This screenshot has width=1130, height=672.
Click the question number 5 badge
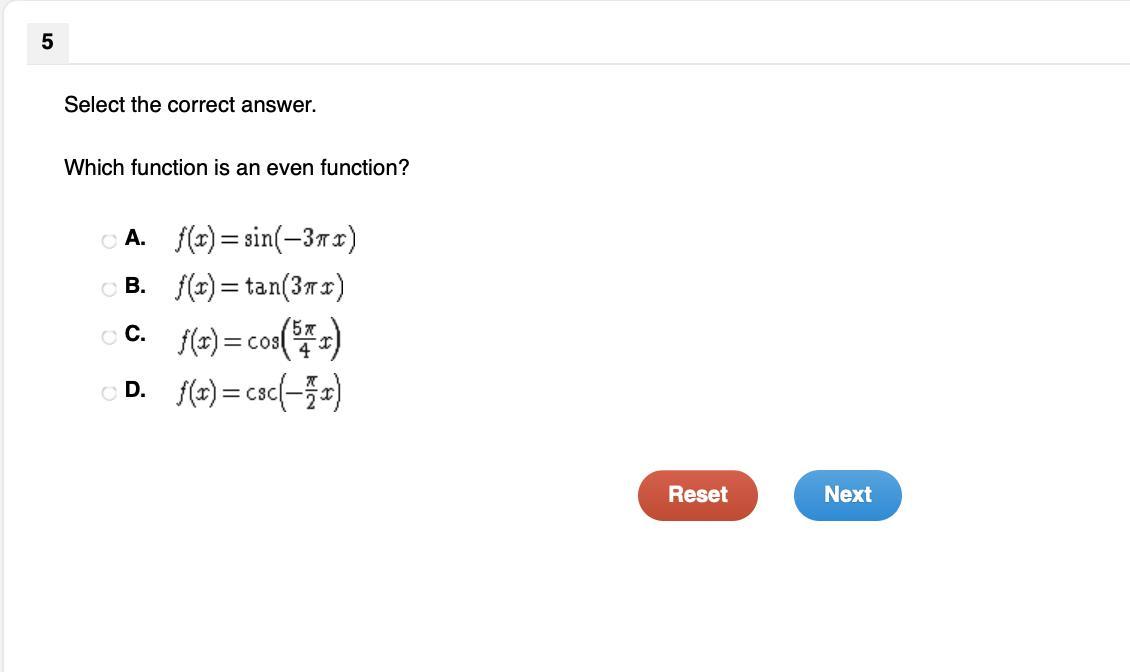point(48,43)
